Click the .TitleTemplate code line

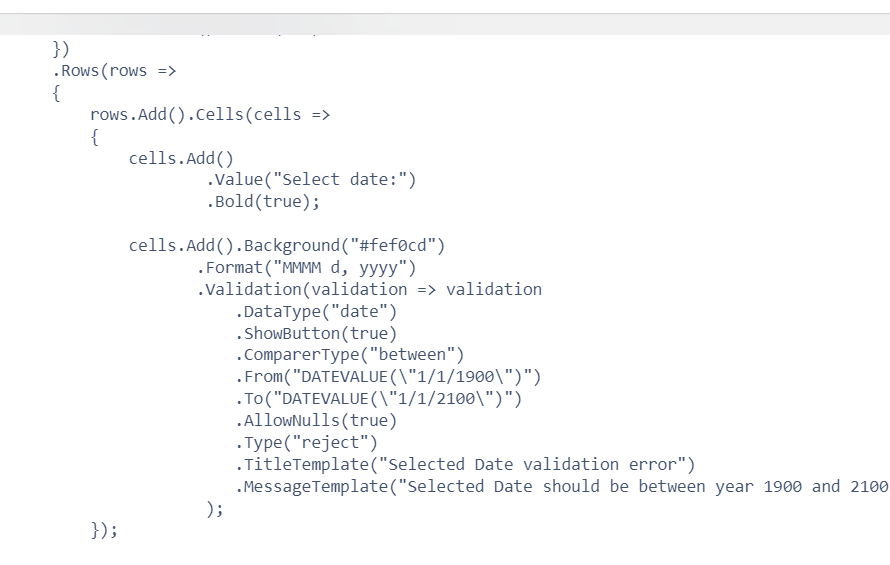pos(465,465)
